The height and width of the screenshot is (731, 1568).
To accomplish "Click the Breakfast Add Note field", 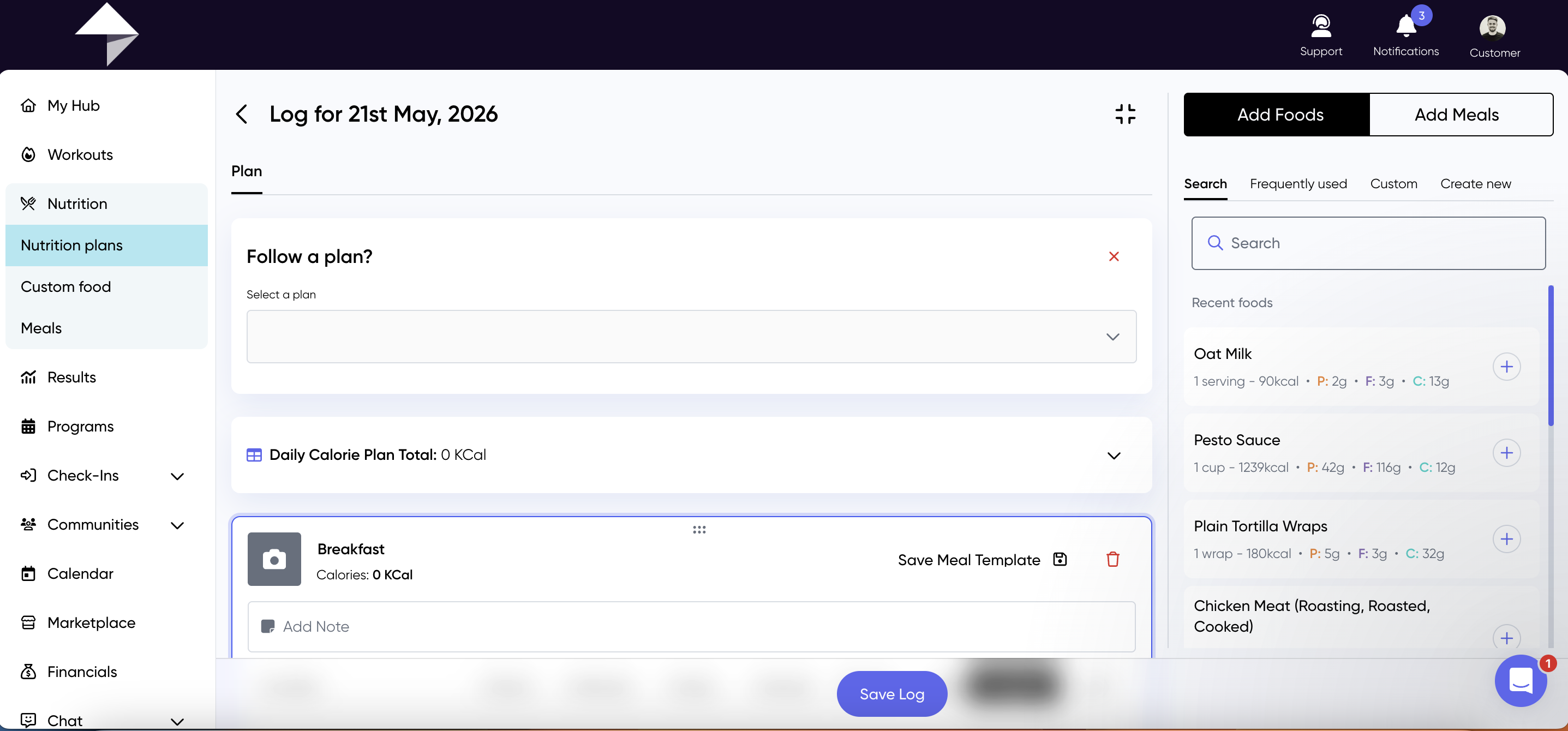I will (x=691, y=626).
